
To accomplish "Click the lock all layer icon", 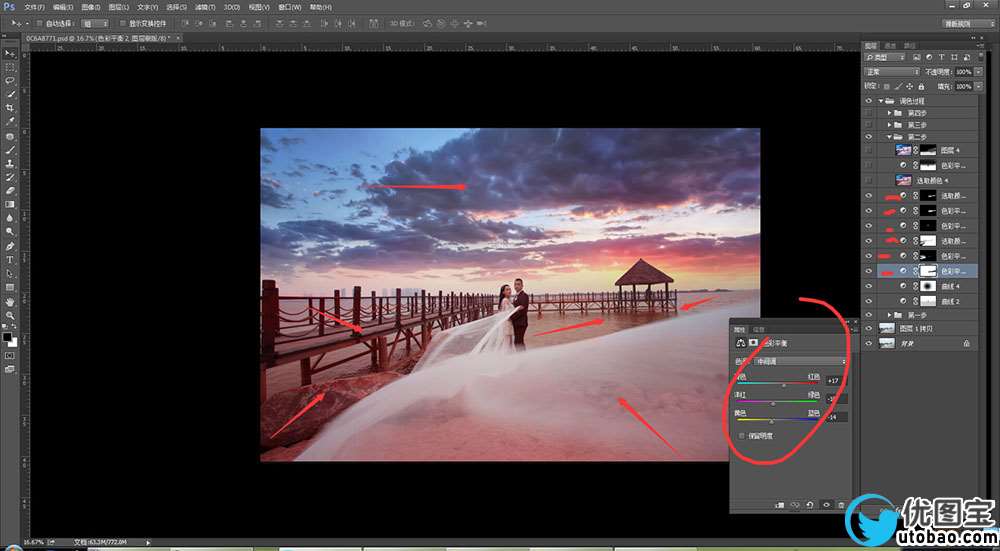I will pos(921,86).
